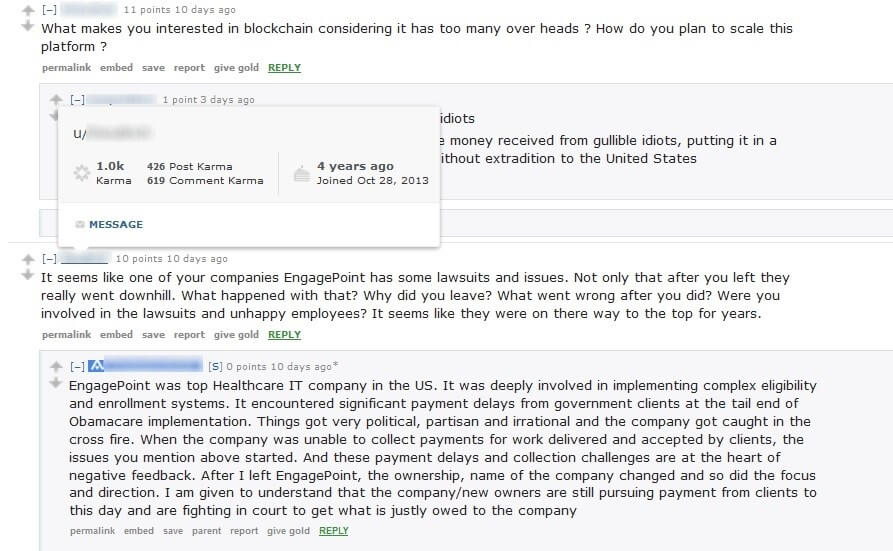Viewport: 893px width, 551px height.
Task: Downvote the EngagePoint lawsuits question comment
Action: tap(28, 275)
